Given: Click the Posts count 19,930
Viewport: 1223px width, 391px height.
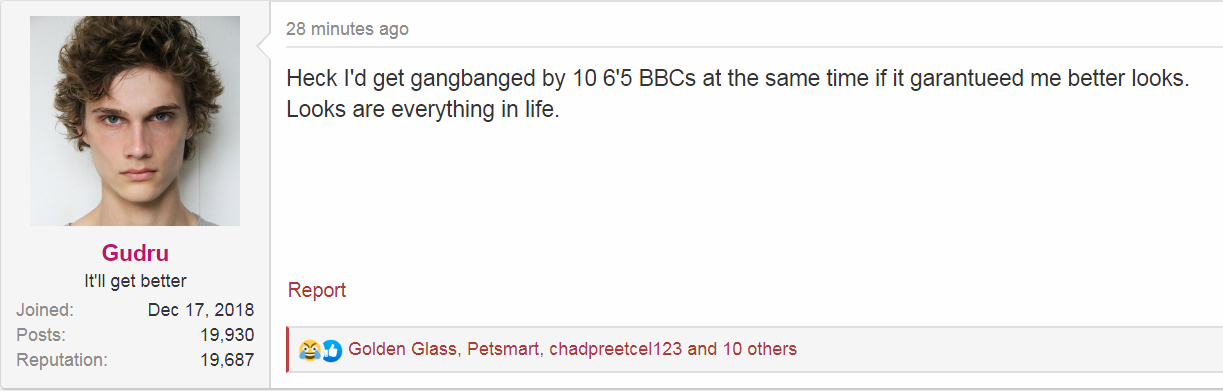Looking at the screenshot, I should (227, 335).
